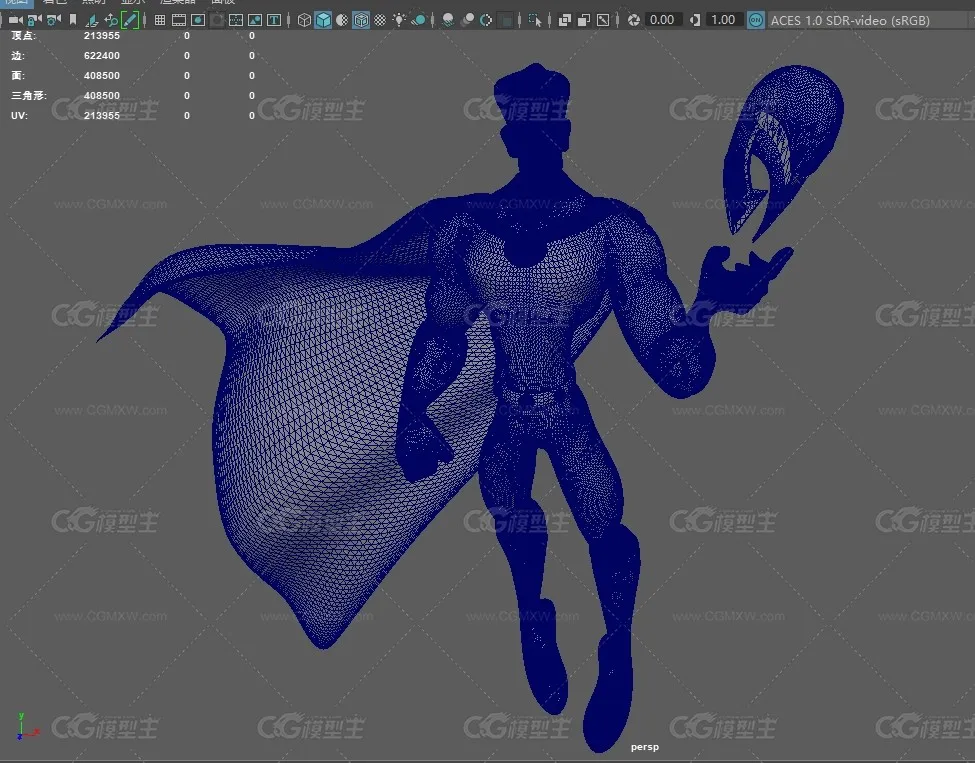
Task: Open the 渲染器 menu
Action: click(x=178, y=2)
